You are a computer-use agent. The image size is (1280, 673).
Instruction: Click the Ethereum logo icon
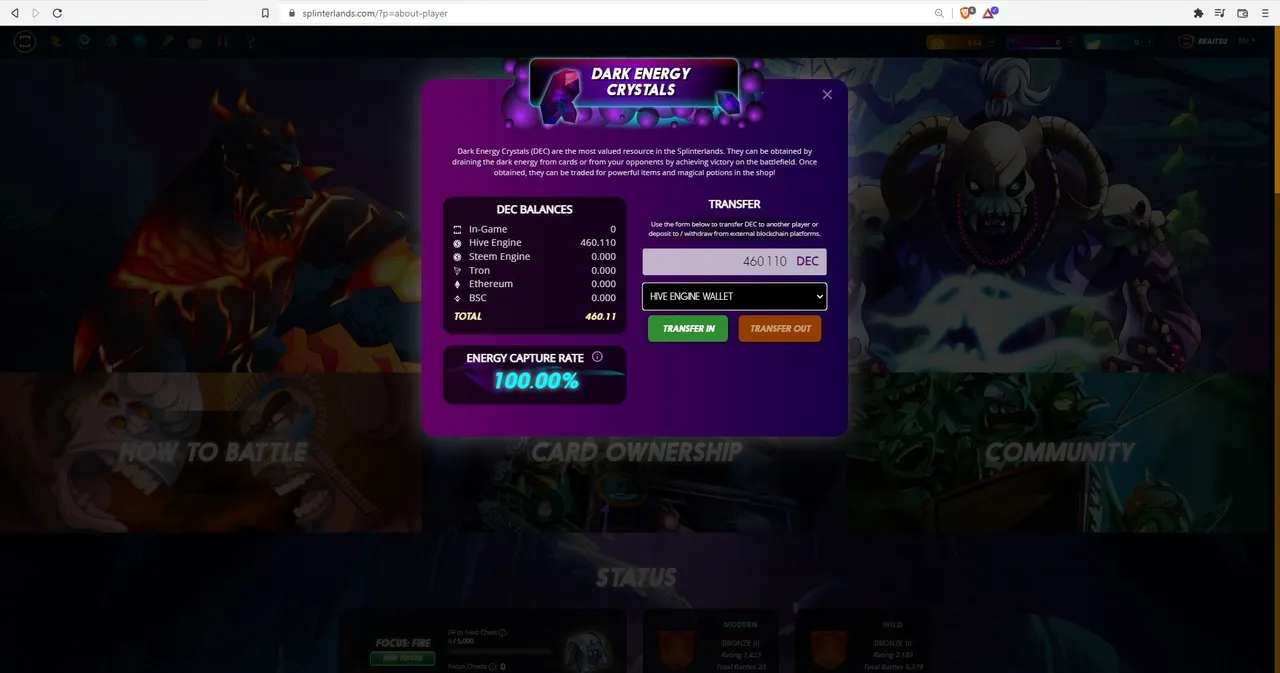pos(457,284)
